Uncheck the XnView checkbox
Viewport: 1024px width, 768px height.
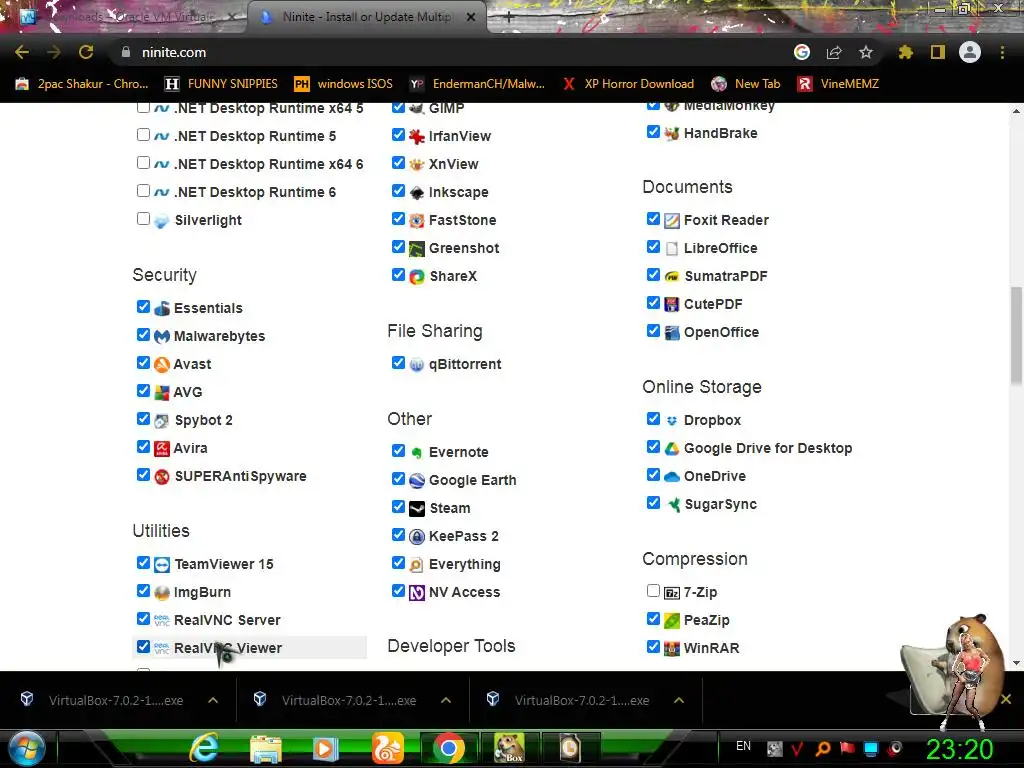pos(398,162)
